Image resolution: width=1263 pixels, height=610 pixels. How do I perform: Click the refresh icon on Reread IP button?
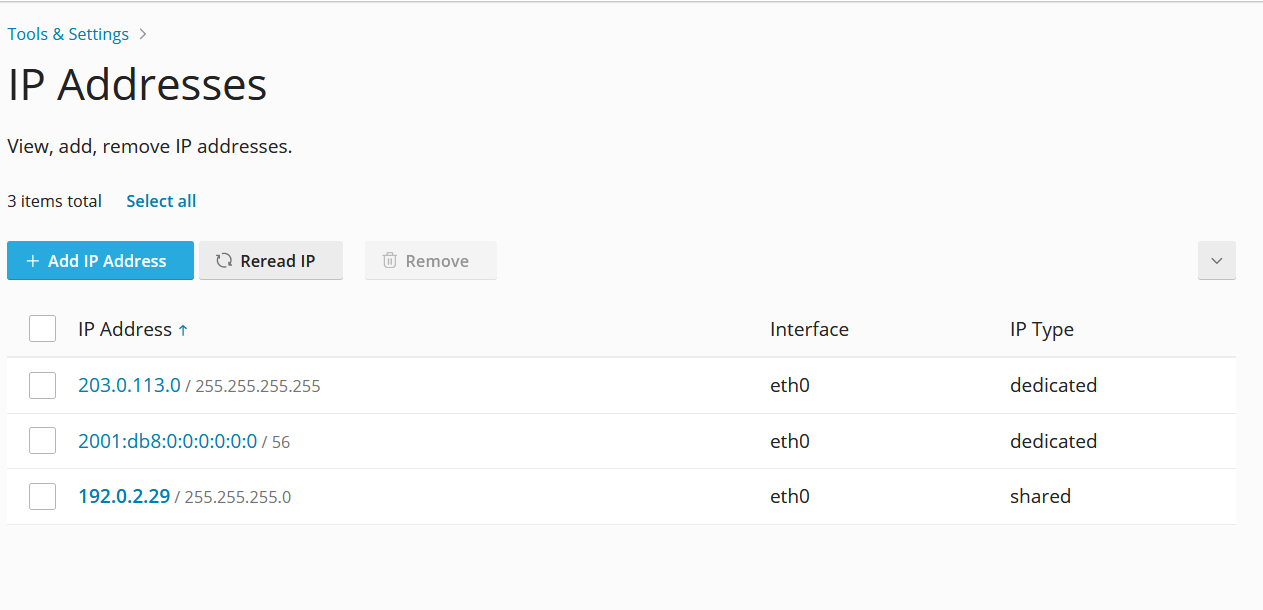pos(222,260)
